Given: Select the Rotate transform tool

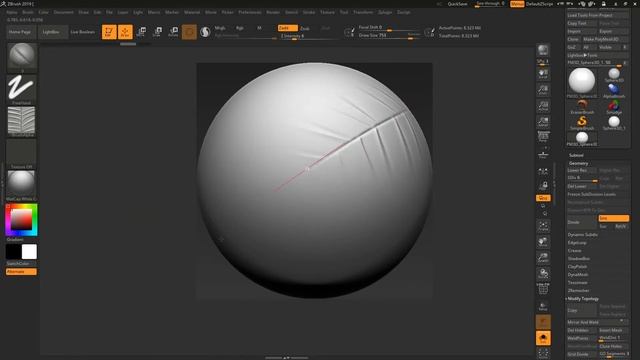Looking at the screenshot, I should pos(173,32).
